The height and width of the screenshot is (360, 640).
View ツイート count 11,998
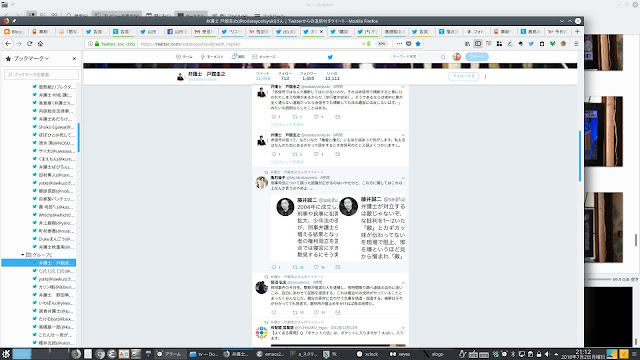[263, 76]
